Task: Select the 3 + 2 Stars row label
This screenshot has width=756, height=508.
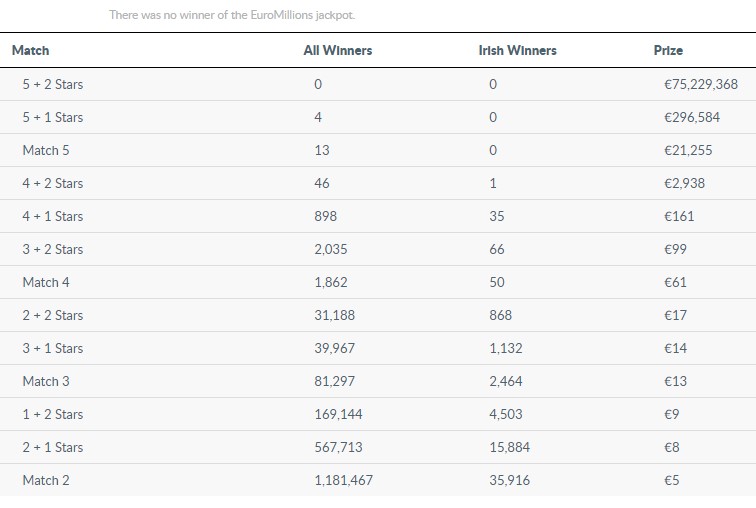Action: click(53, 250)
